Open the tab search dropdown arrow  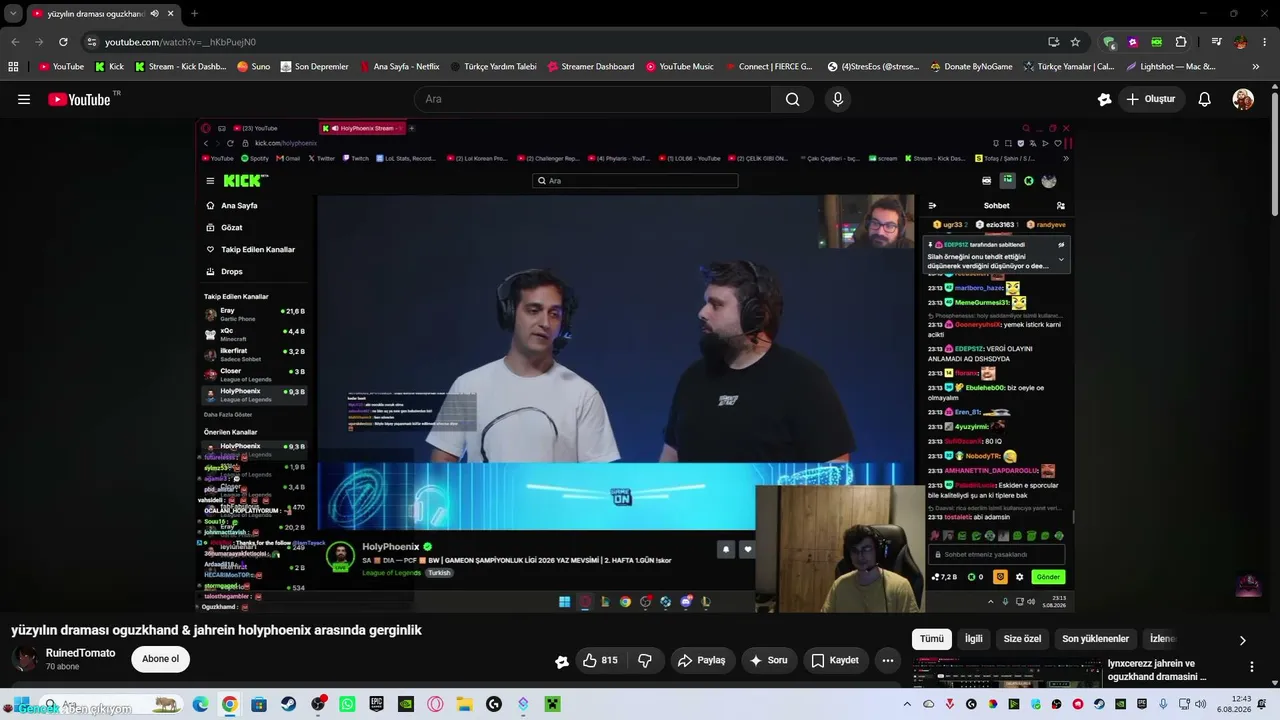pos(13,14)
